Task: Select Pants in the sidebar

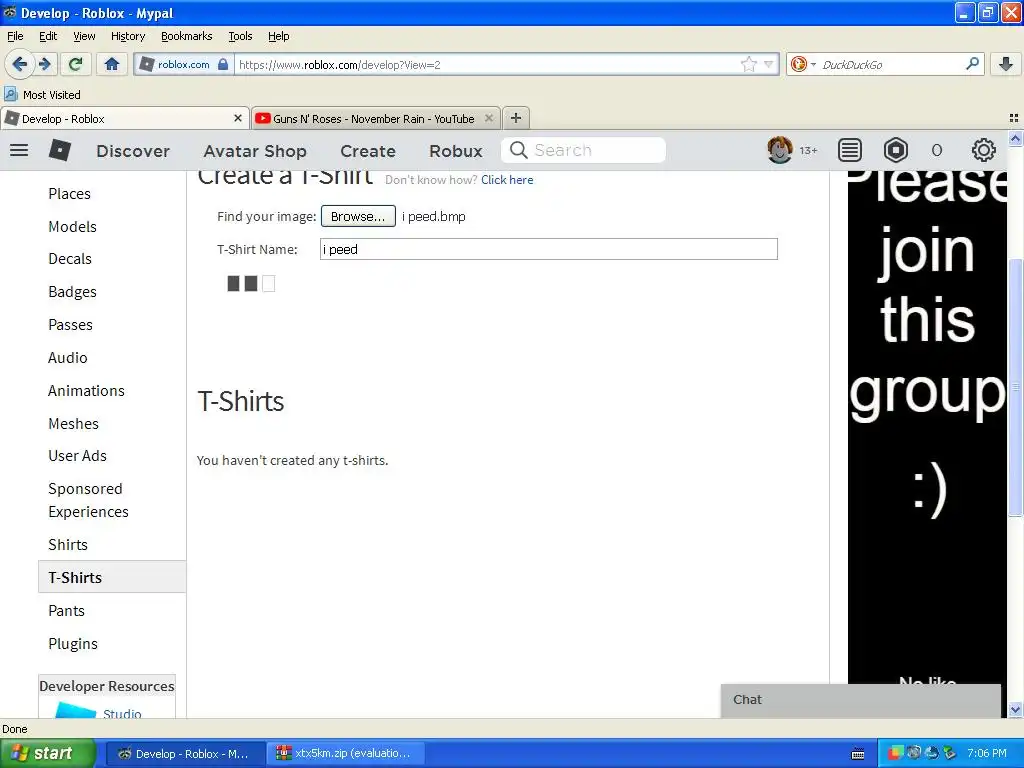Action: [67, 611]
